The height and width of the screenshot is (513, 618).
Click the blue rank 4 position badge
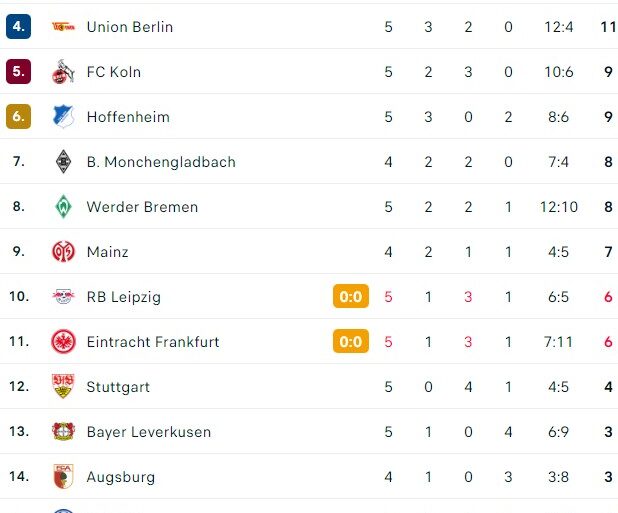click(18, 27)
